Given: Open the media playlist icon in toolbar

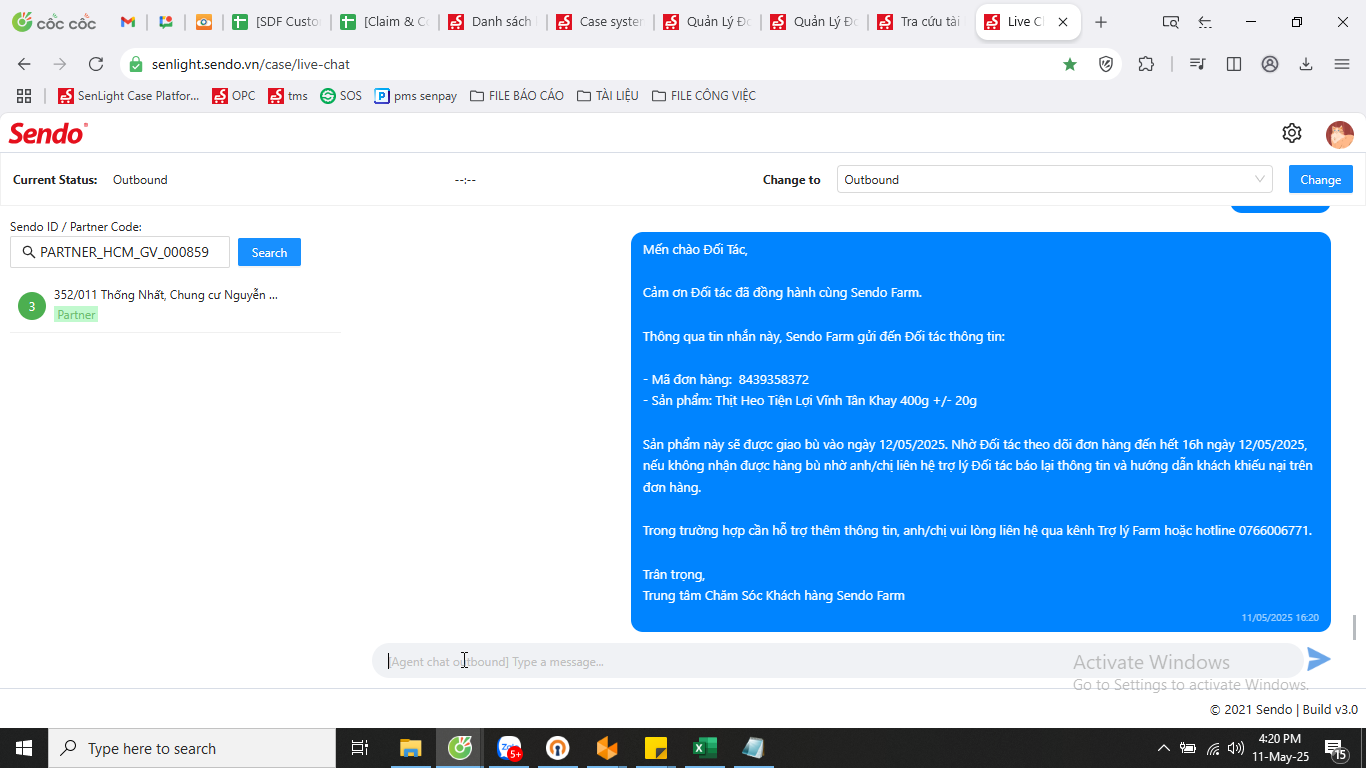Looking at the screenshot, I should (1198, 64).
